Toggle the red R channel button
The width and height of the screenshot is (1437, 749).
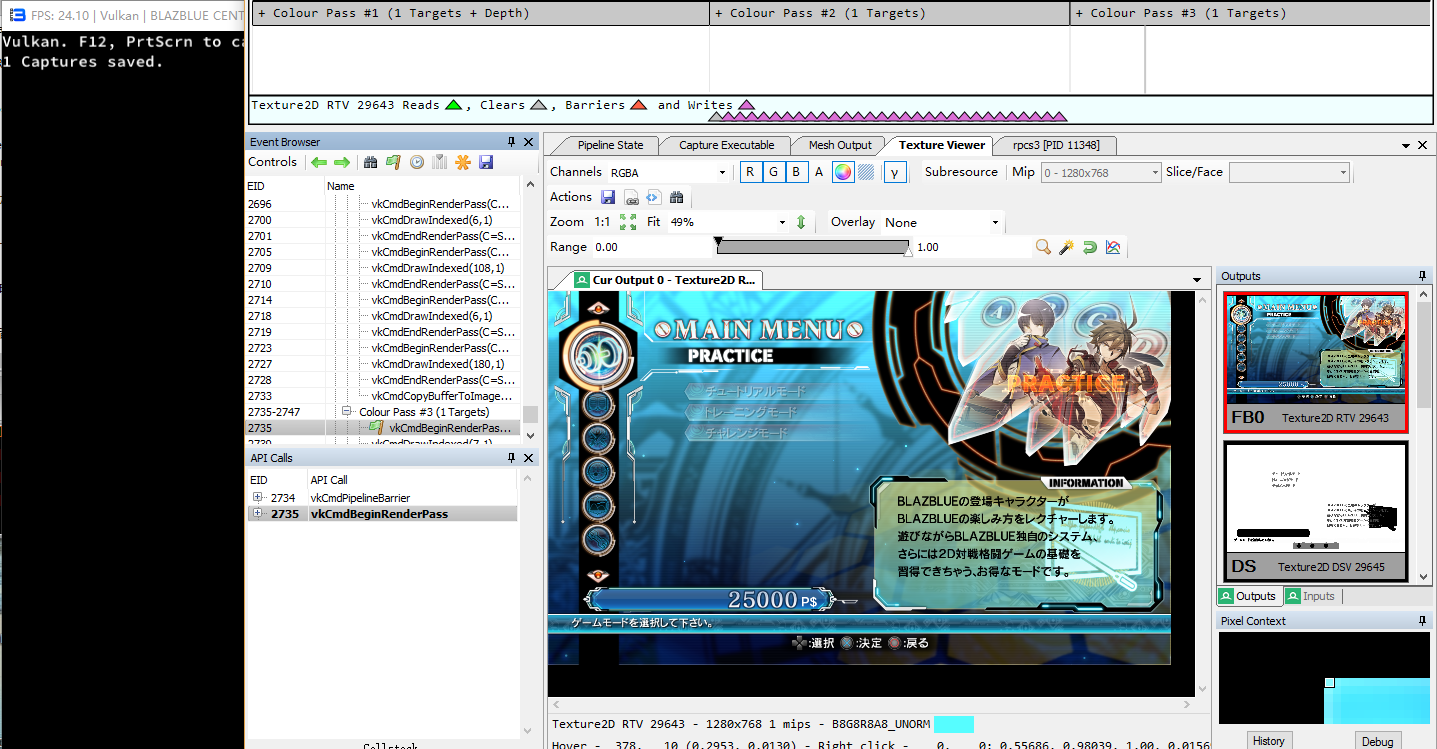(x=751, y=172)
